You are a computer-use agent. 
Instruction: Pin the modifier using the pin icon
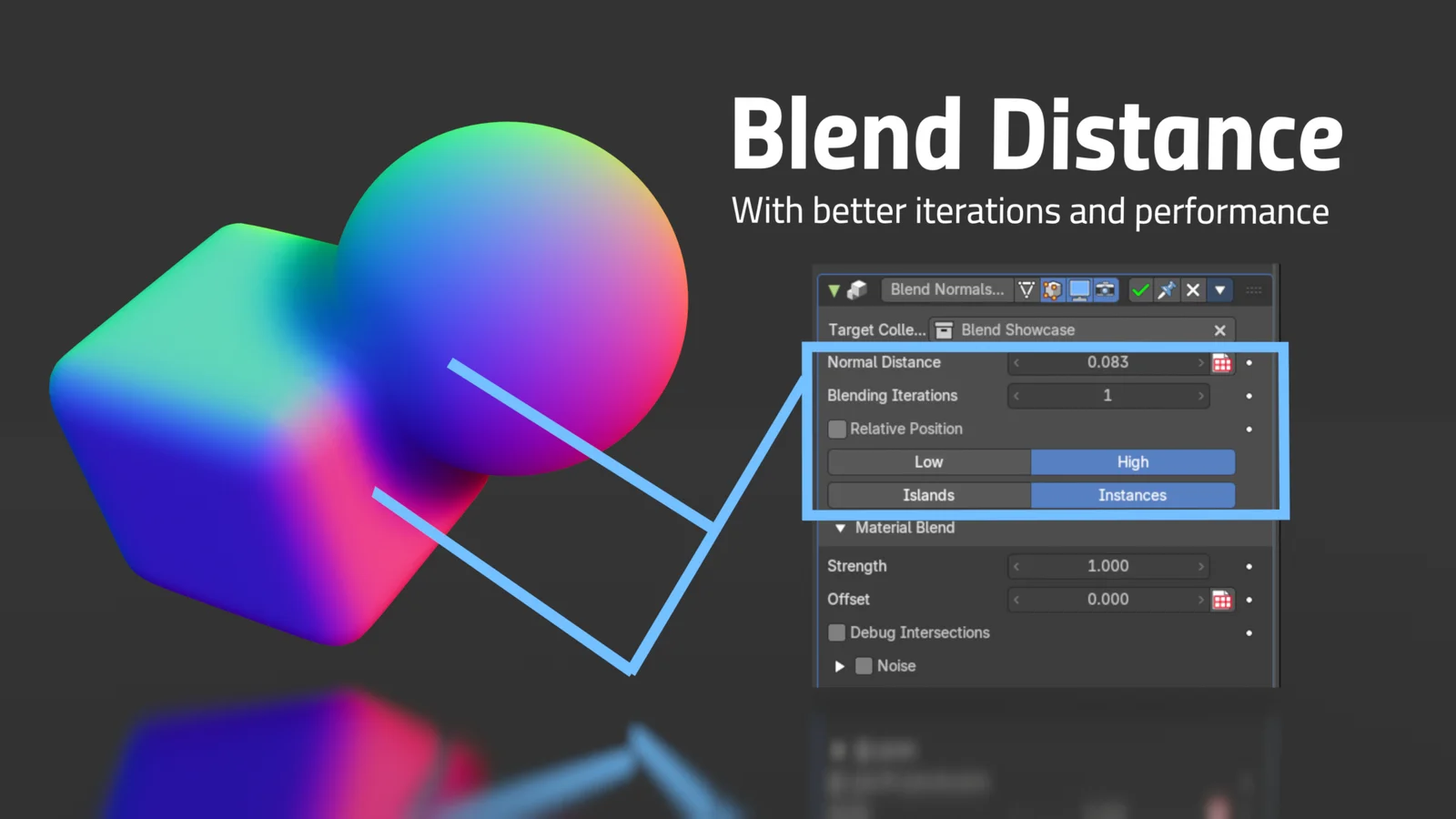coord(1168,289)
